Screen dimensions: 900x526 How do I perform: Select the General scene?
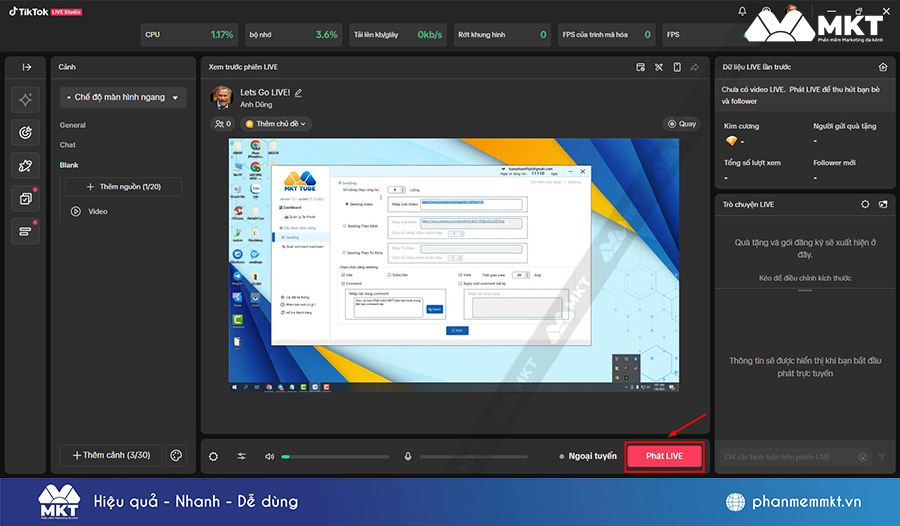click(x=73, y=125)
